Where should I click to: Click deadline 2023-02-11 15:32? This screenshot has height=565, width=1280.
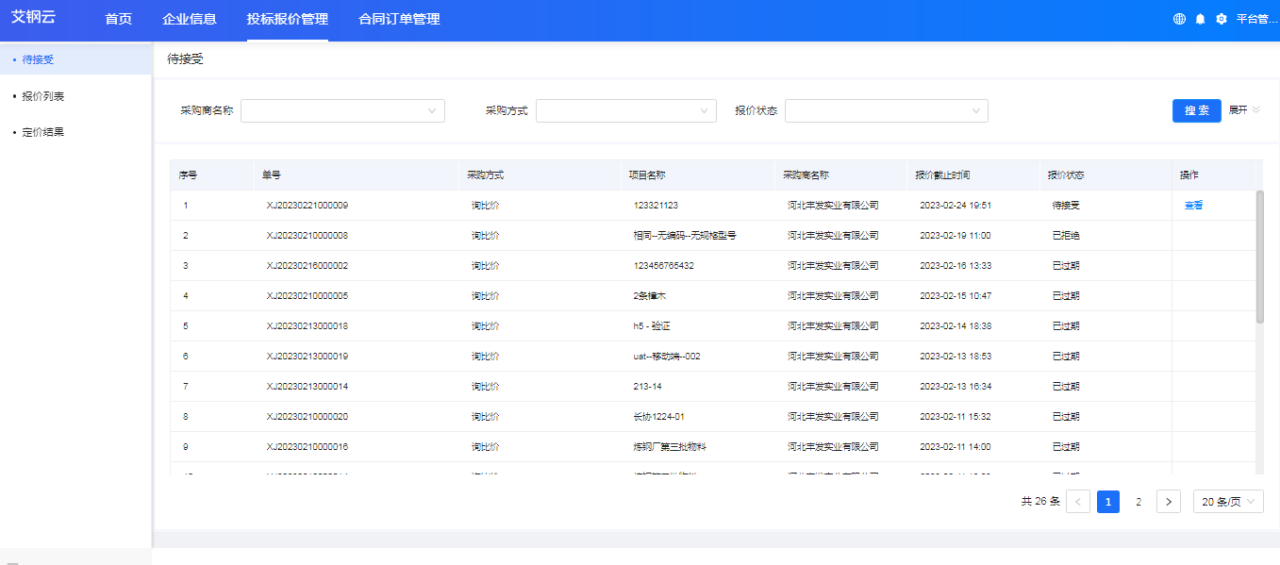955,416
